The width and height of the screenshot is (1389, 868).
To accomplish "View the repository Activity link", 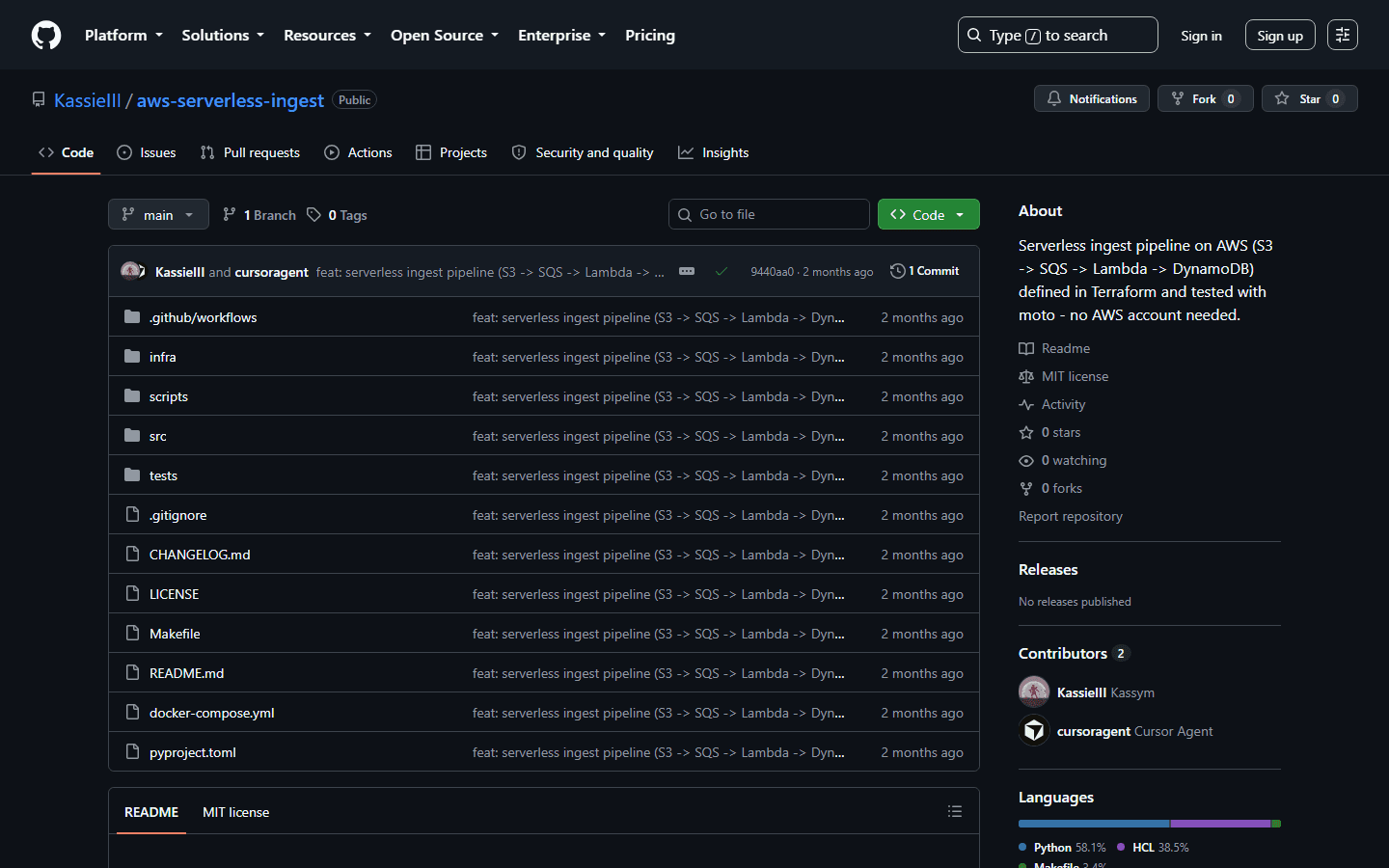I will tap(1052, 404).
